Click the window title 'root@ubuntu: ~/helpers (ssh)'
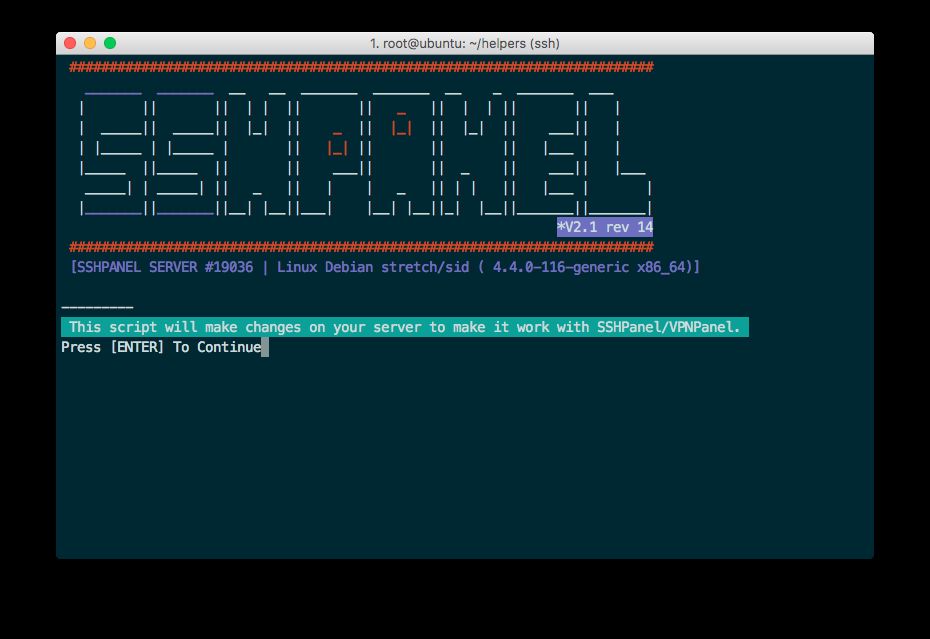Image resolution: width=930 pixels, height=639 pixels. point(464,43)
